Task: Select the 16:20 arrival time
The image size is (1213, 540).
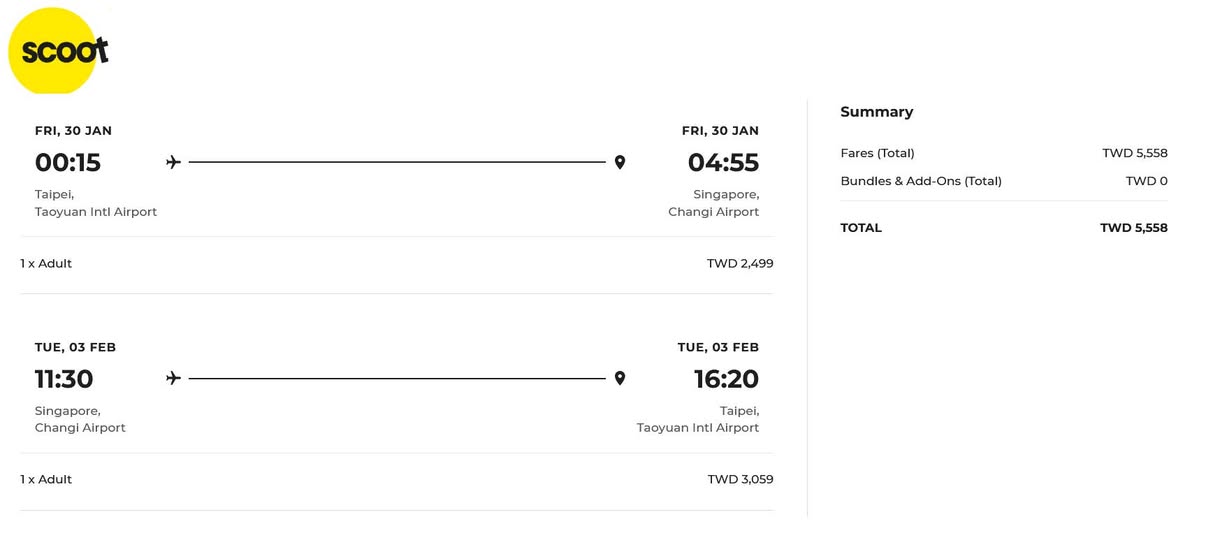Action: [x=726, y=379]
